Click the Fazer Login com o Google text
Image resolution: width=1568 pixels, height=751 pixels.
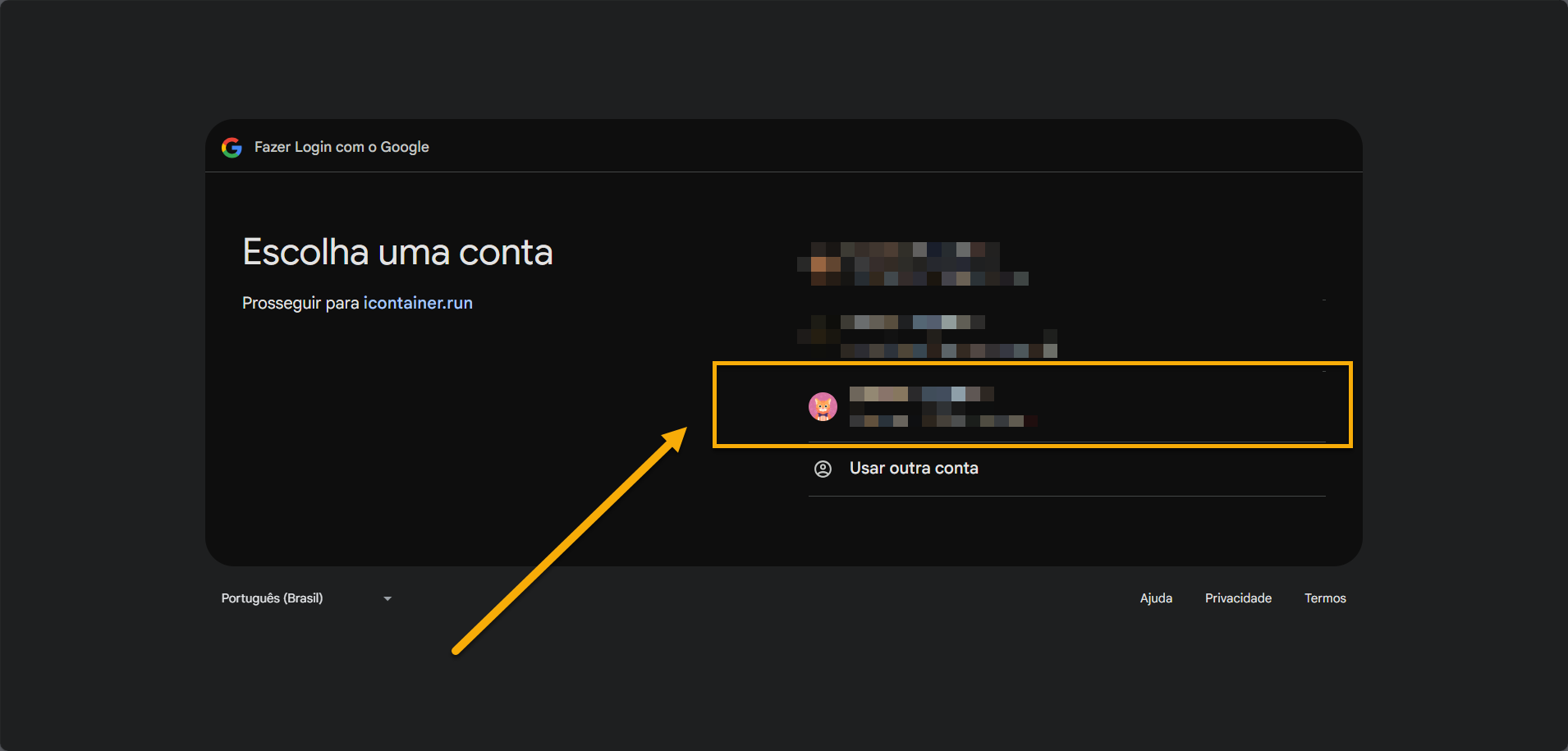pos(342,147)
